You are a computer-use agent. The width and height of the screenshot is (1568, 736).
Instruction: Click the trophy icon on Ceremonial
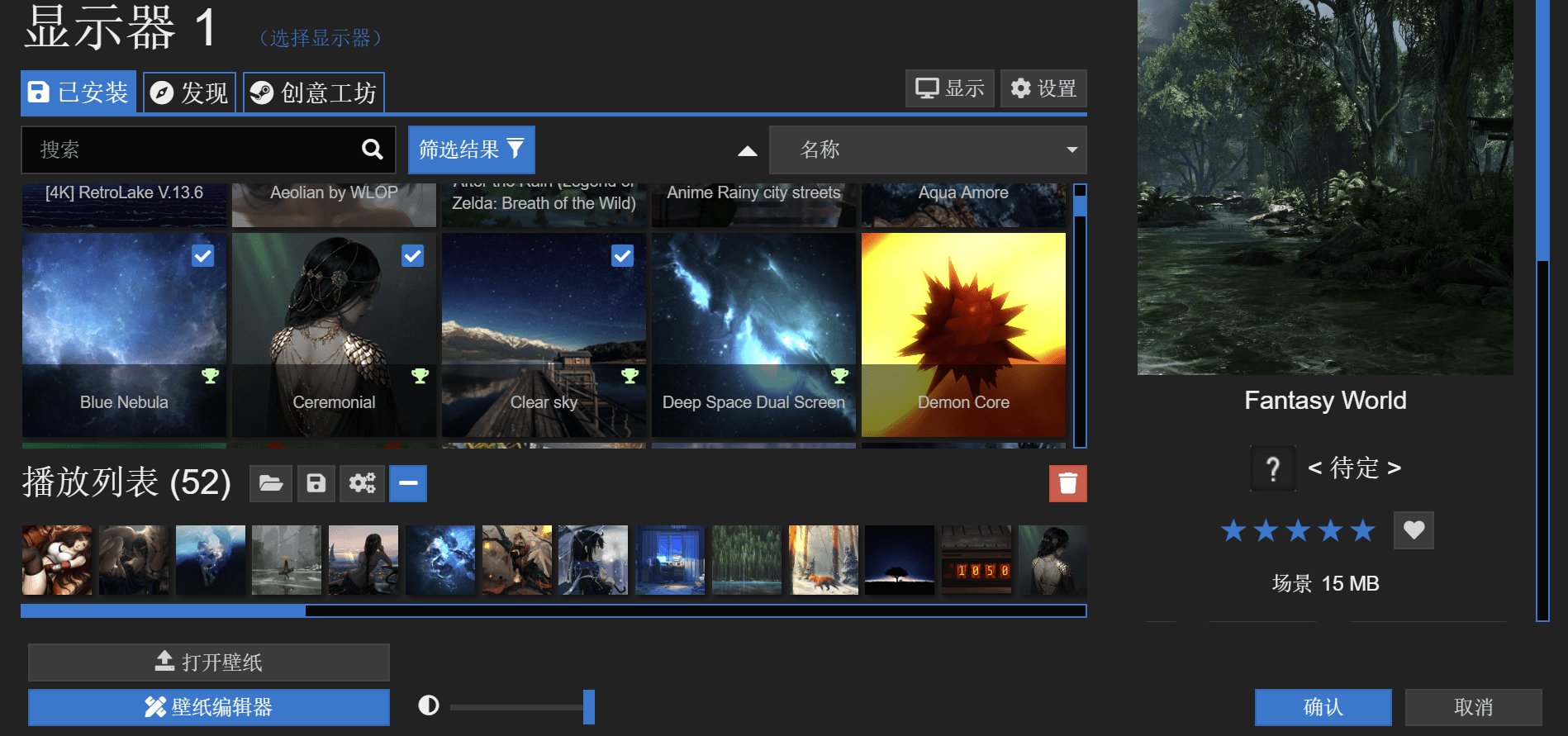click(x=420, y=376)
